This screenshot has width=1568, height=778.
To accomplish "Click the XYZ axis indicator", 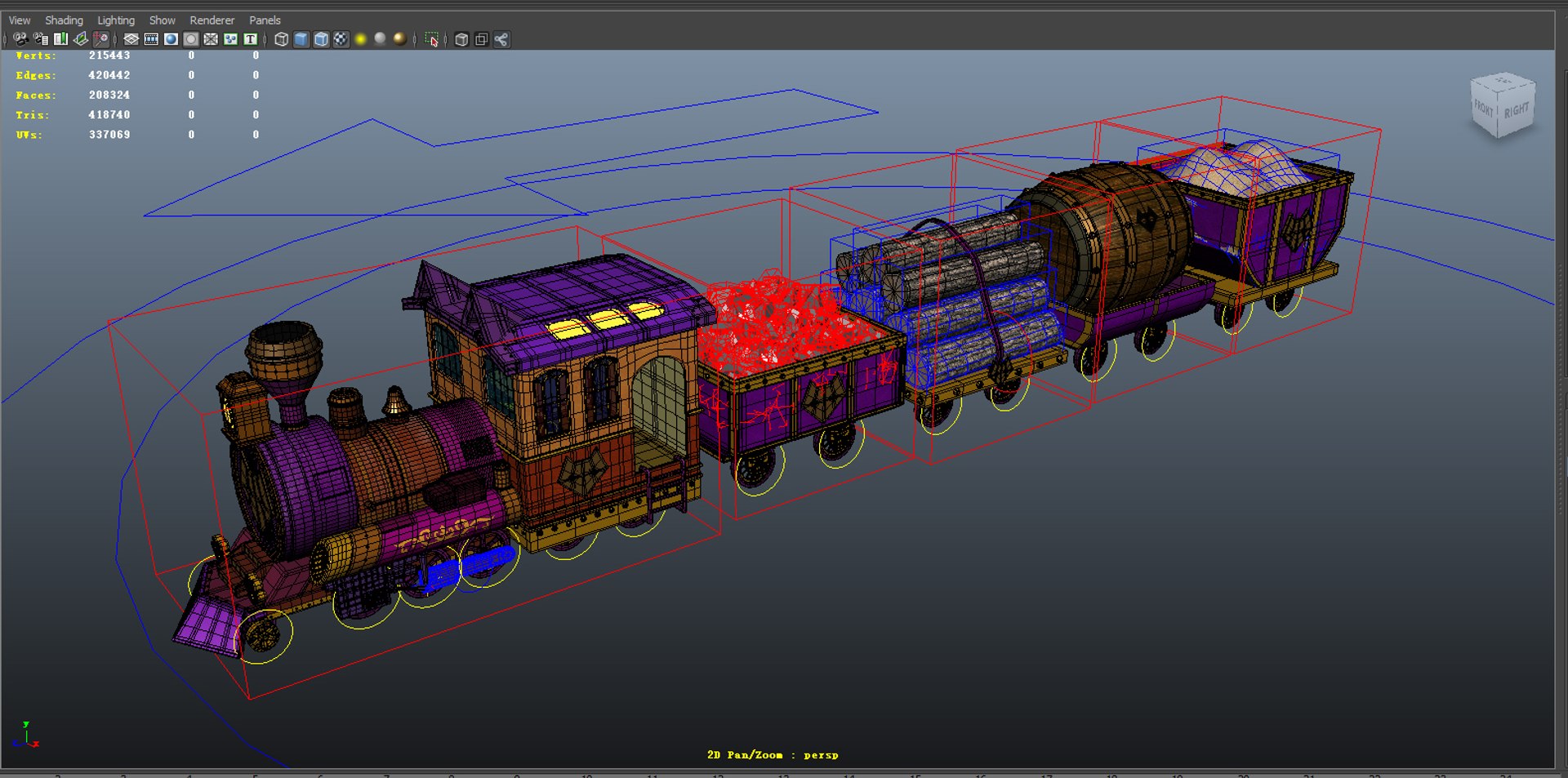I will pyautogui.click(x=26, y=734).
